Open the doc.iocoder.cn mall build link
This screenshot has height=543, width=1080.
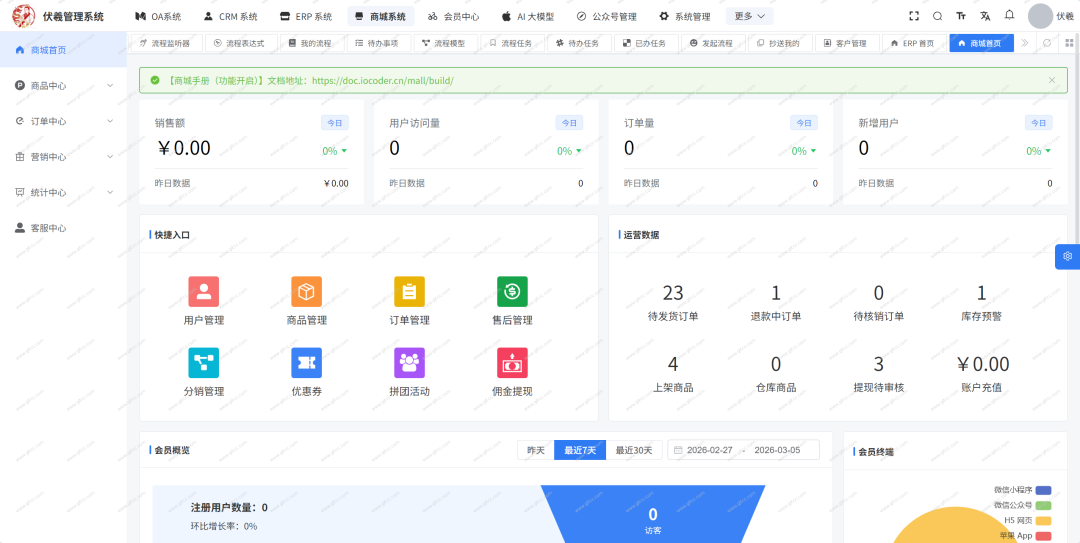tap(382, 81)
